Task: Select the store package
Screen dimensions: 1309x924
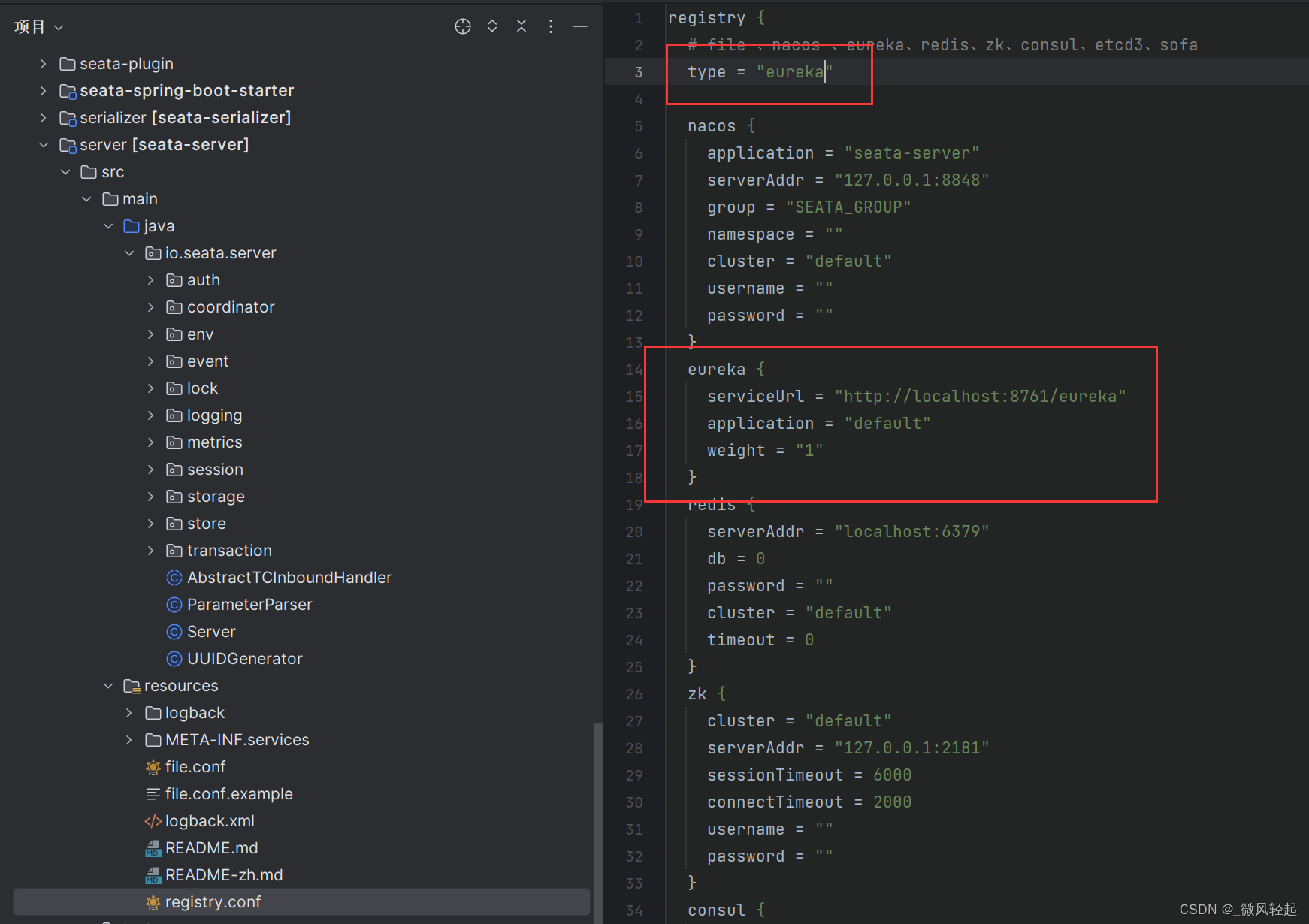Action: [x=207, y=524]
